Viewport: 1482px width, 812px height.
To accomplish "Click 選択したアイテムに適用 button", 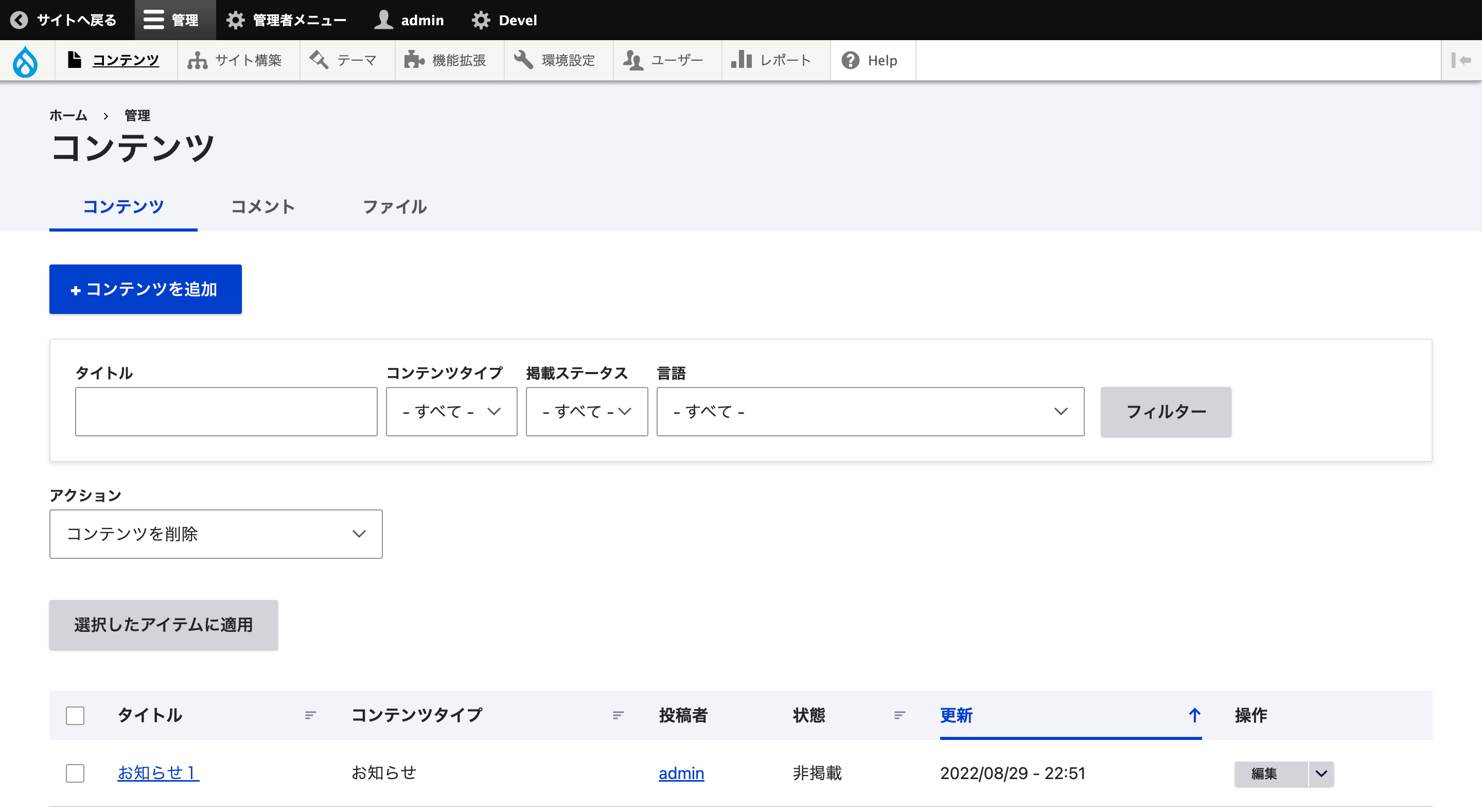I will (164, 625).
